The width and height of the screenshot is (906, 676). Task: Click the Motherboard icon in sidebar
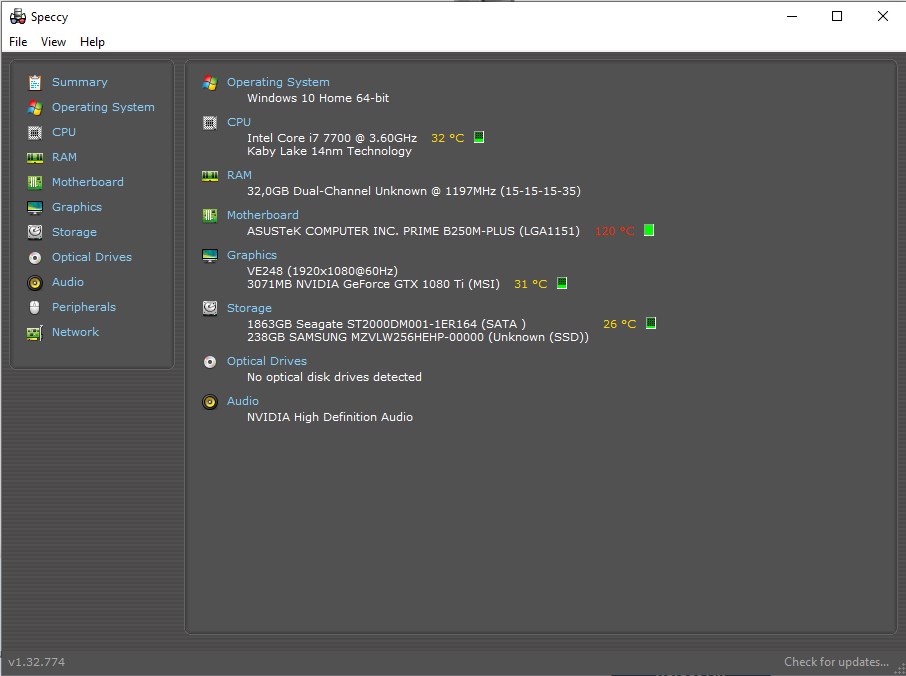pos(35,182)
